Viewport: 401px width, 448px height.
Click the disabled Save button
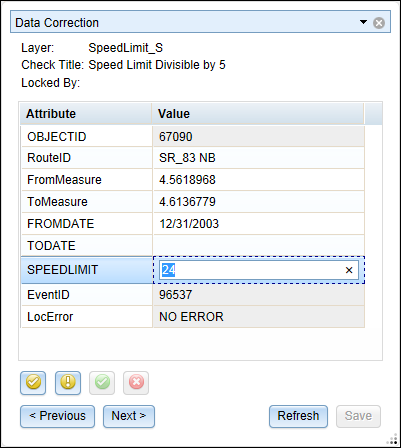[x=358, y=416]
